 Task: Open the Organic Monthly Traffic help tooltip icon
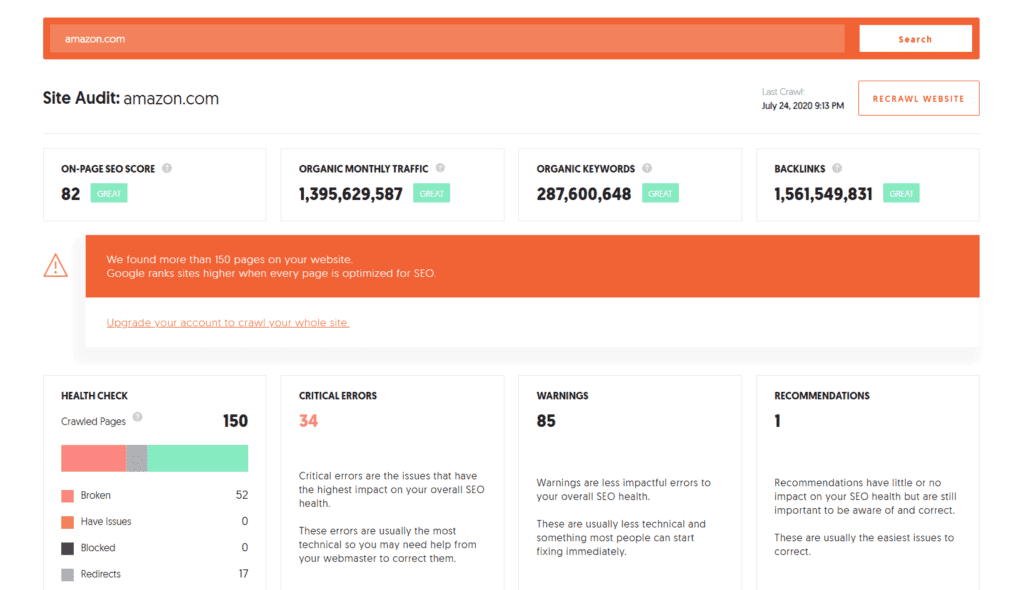(440, 168)
